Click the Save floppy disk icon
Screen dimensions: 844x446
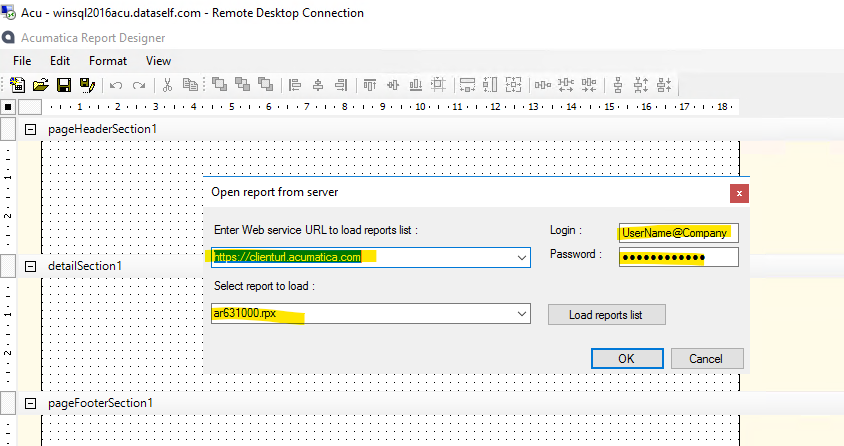point(64,85)
